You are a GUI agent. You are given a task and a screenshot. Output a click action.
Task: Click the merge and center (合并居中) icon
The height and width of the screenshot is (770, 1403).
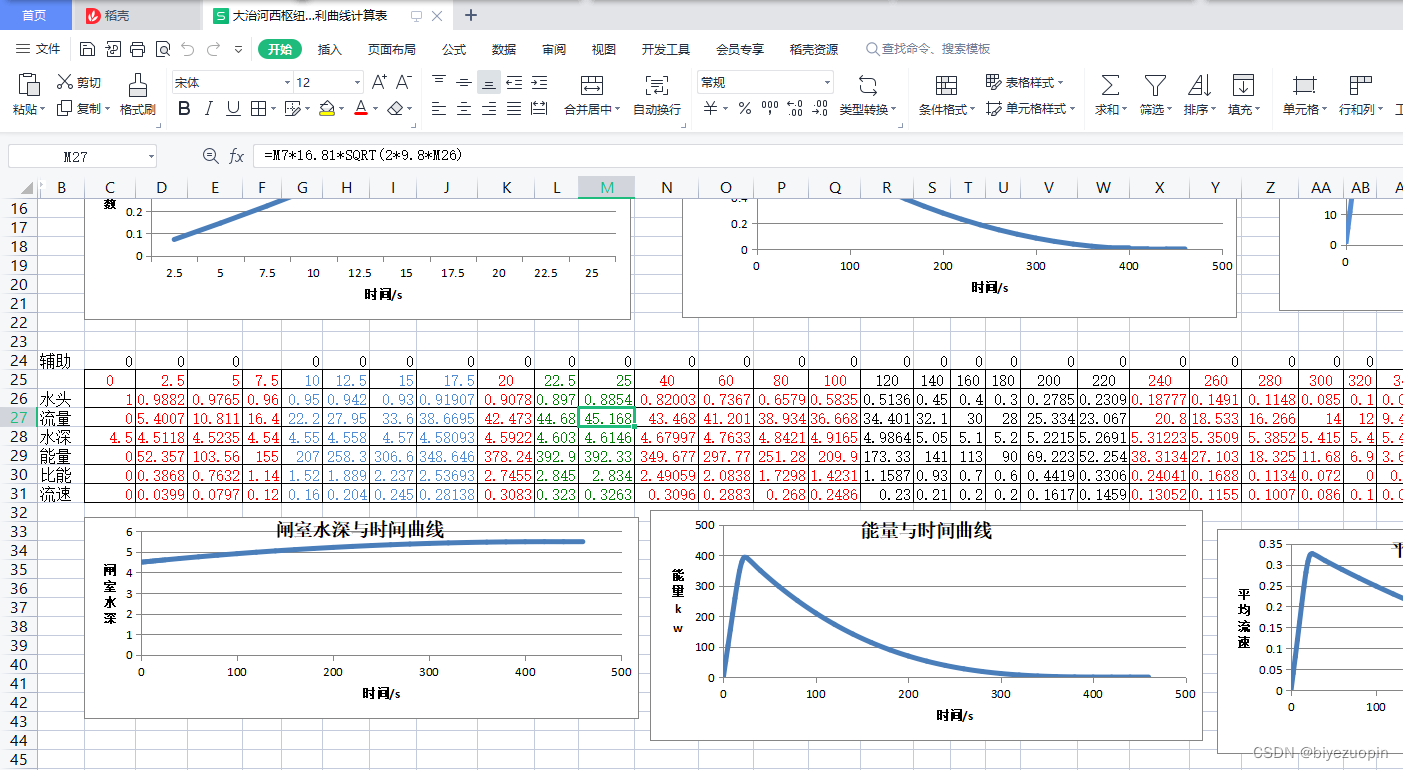592,85
